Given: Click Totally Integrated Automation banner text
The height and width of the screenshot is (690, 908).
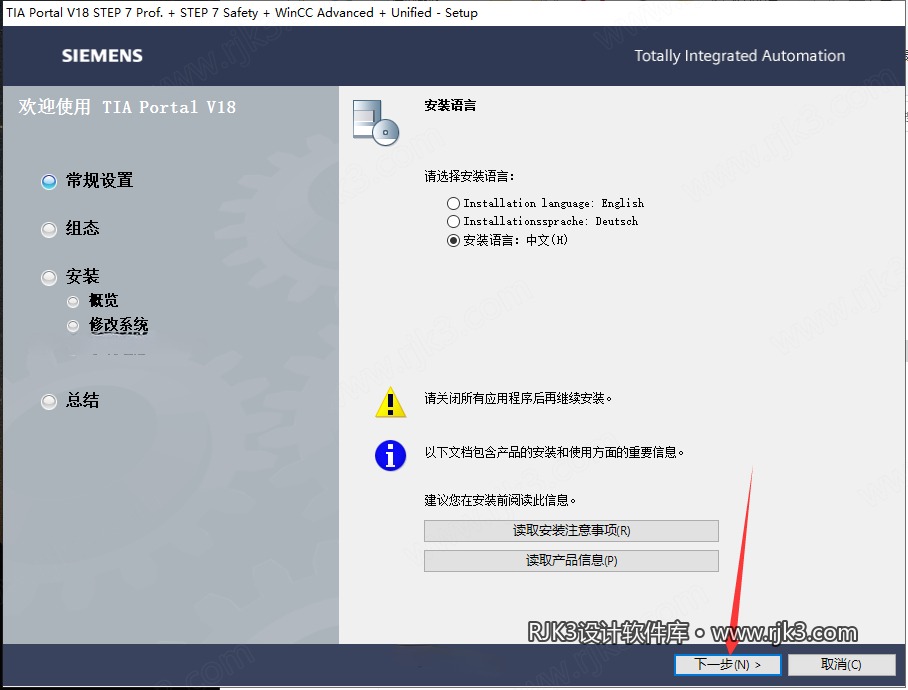Looking at the screenshot, I should tap(739, 56).
